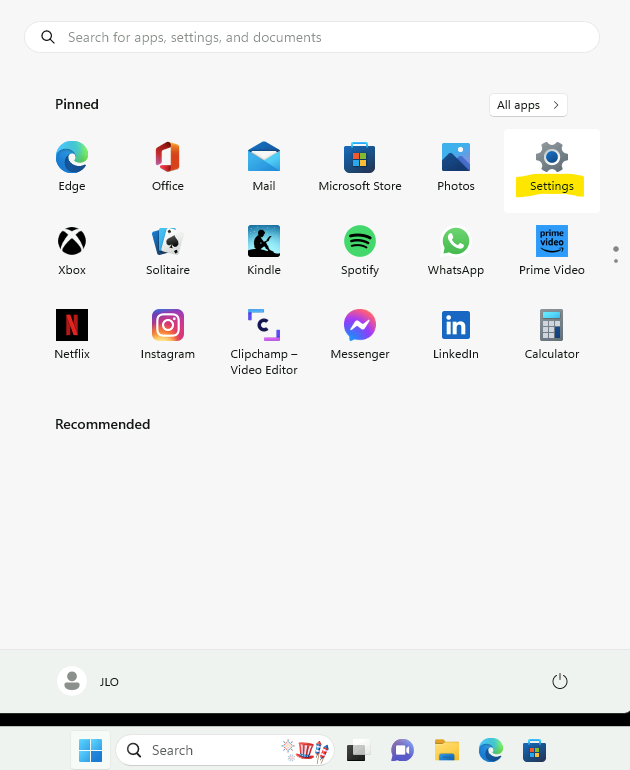This screenshot has height=770, width=630.
Task: Launch Instagram
Action: (167, 336)
